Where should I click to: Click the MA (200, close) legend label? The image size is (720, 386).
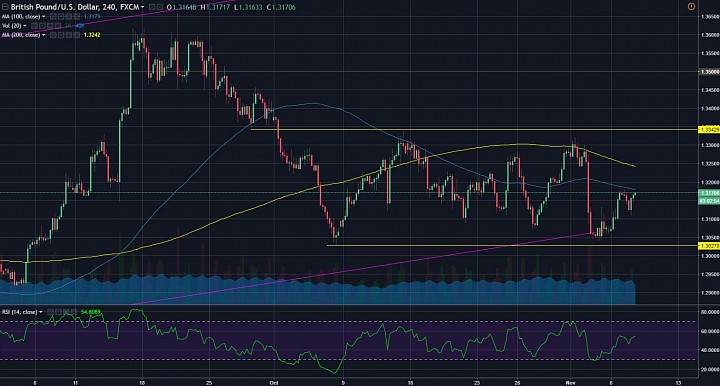click(21, 35)
